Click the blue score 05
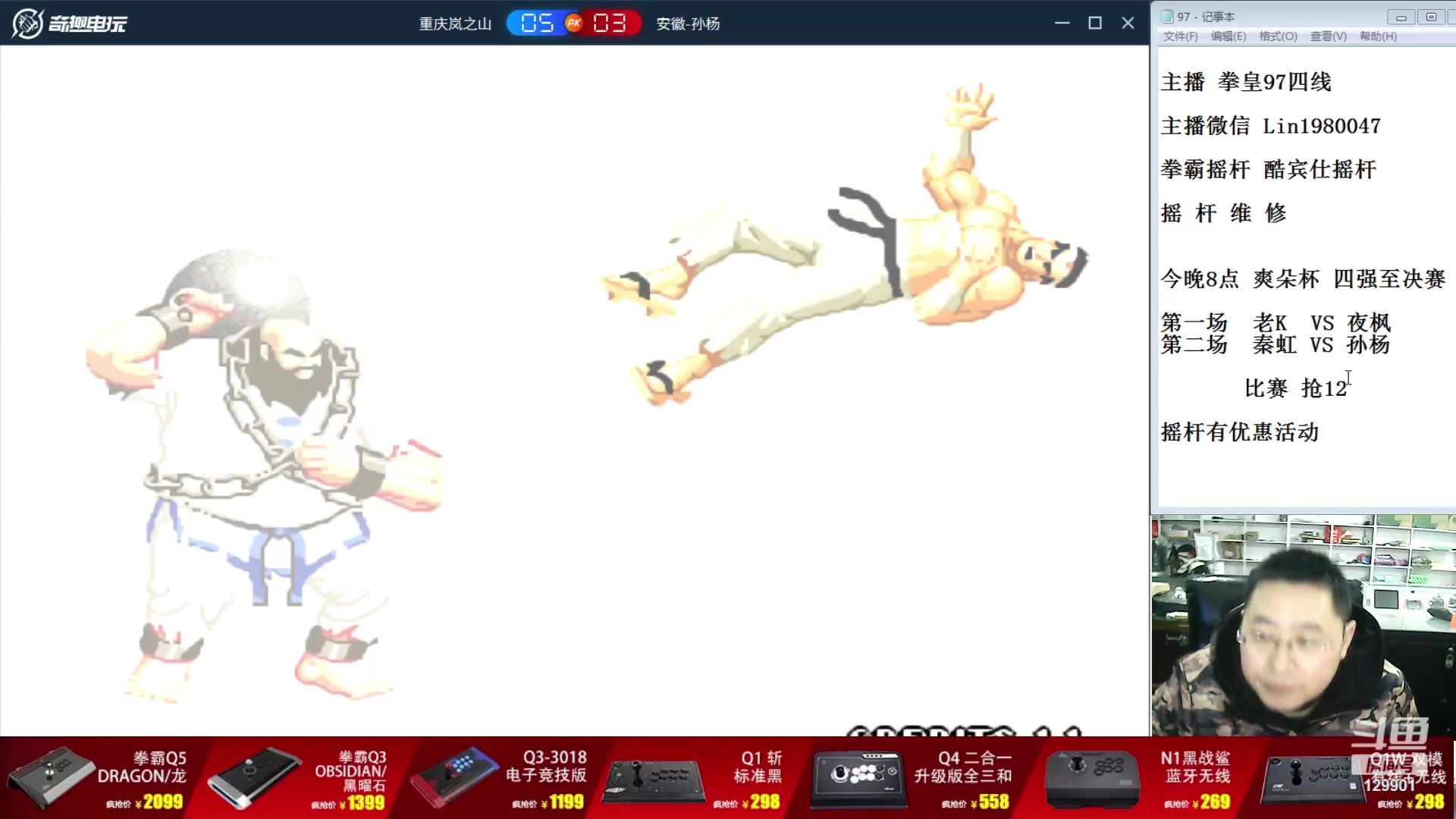The image size is (1456, 819). click(537, 24)
